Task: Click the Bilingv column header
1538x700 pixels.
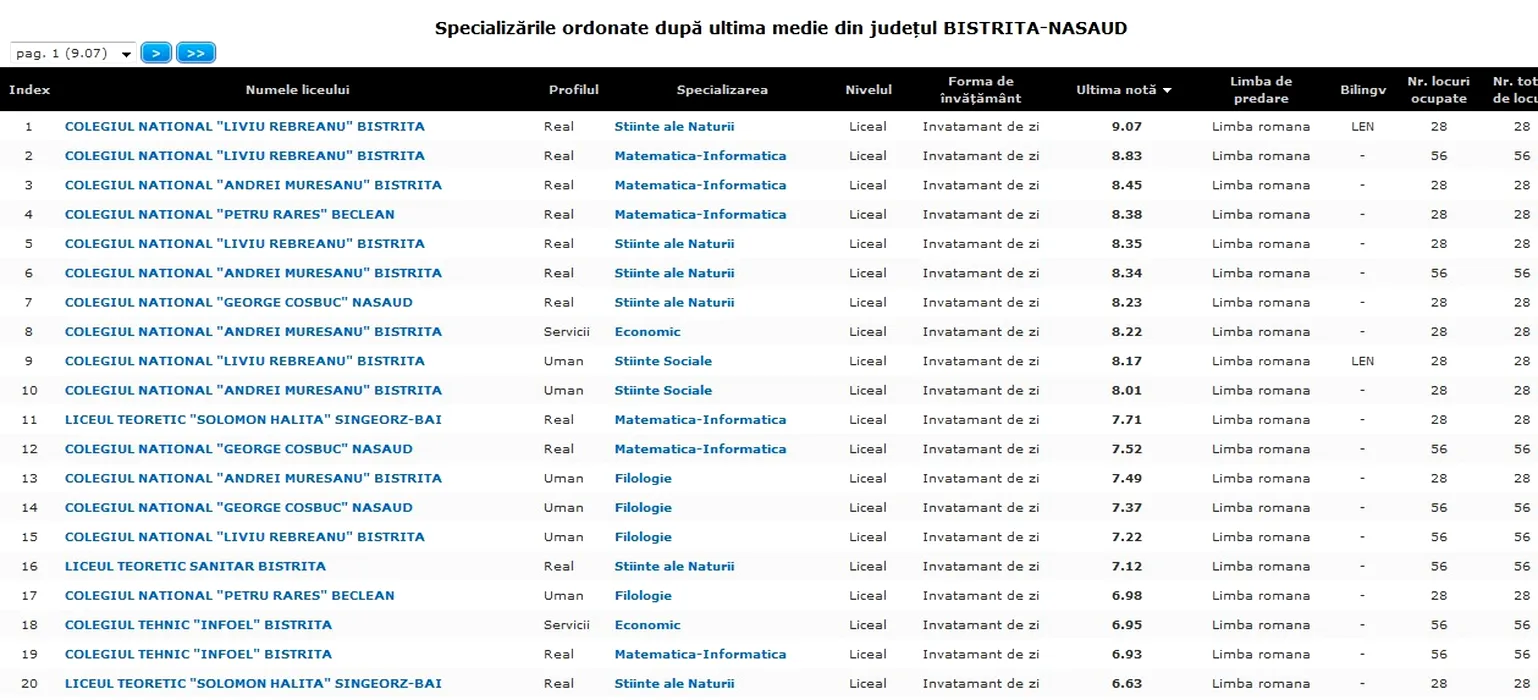Action: [1363, 90]
